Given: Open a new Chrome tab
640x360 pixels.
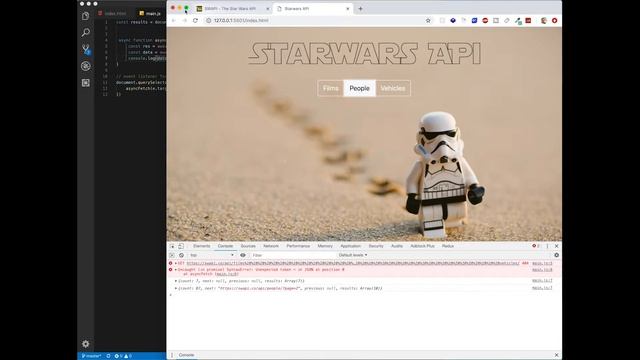Looking at the screenshot, I should 360,9.
